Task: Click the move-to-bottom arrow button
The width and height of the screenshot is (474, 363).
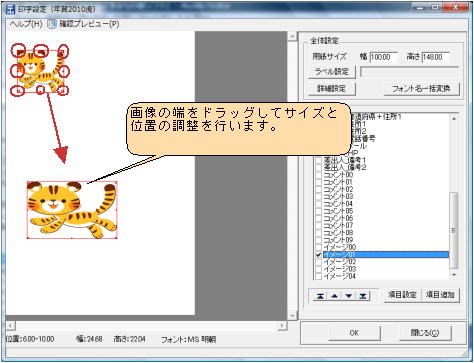Action: [363, 296]
